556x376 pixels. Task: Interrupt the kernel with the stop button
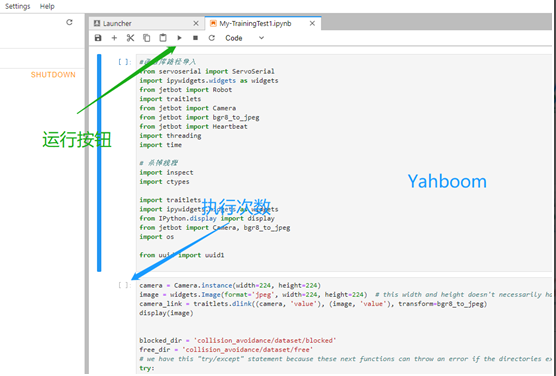click(195, 38)
